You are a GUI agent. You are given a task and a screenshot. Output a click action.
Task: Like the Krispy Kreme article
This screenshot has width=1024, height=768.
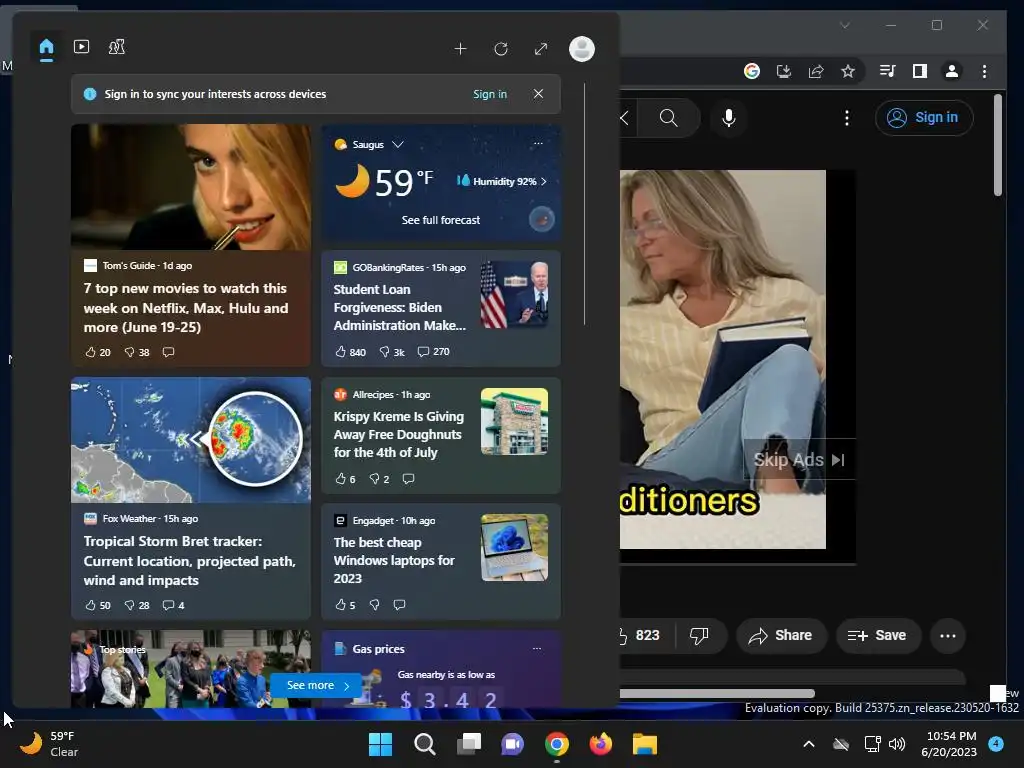(x=345, y=479)
